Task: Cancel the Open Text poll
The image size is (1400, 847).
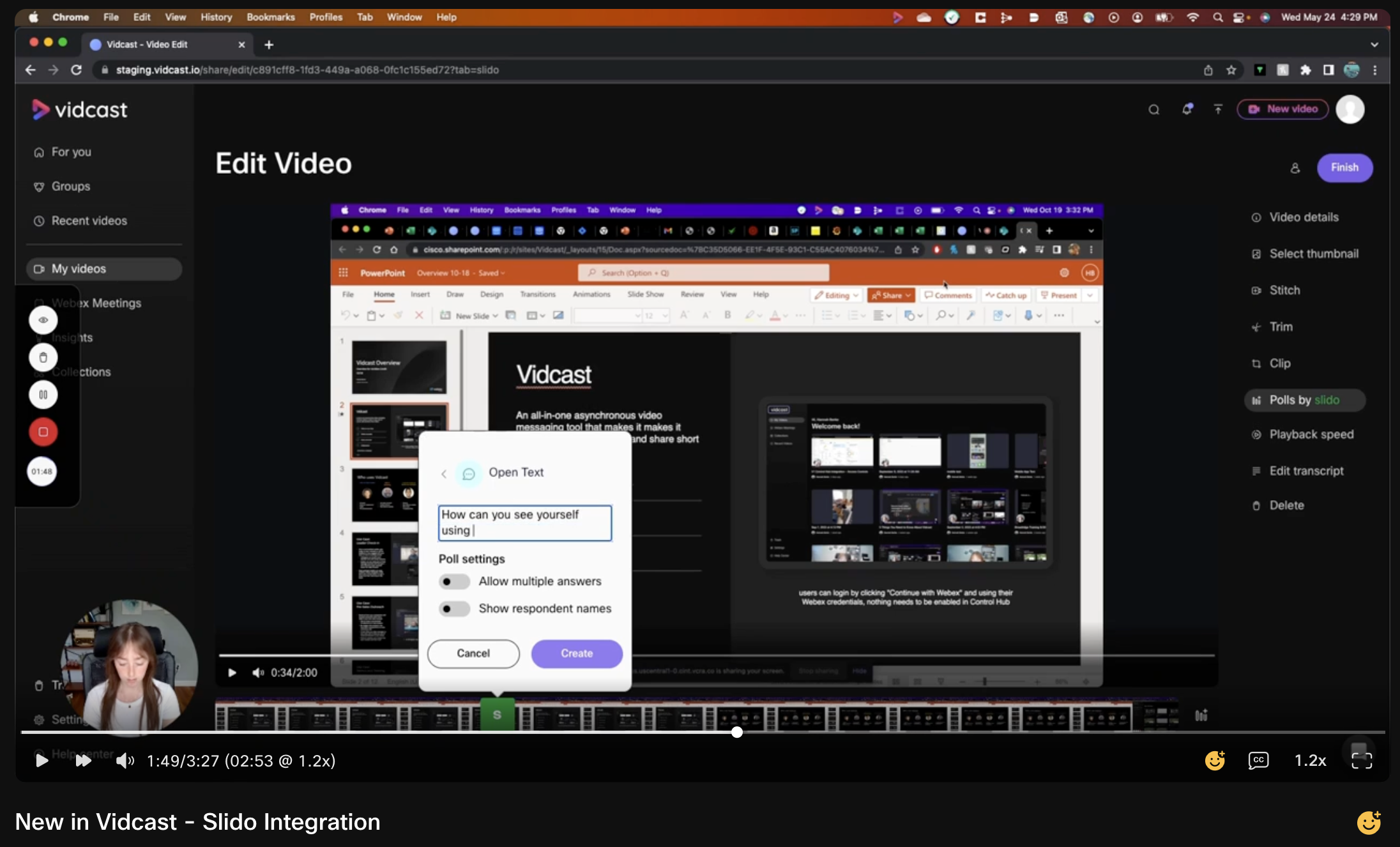Action: click(x=473, y=653)
